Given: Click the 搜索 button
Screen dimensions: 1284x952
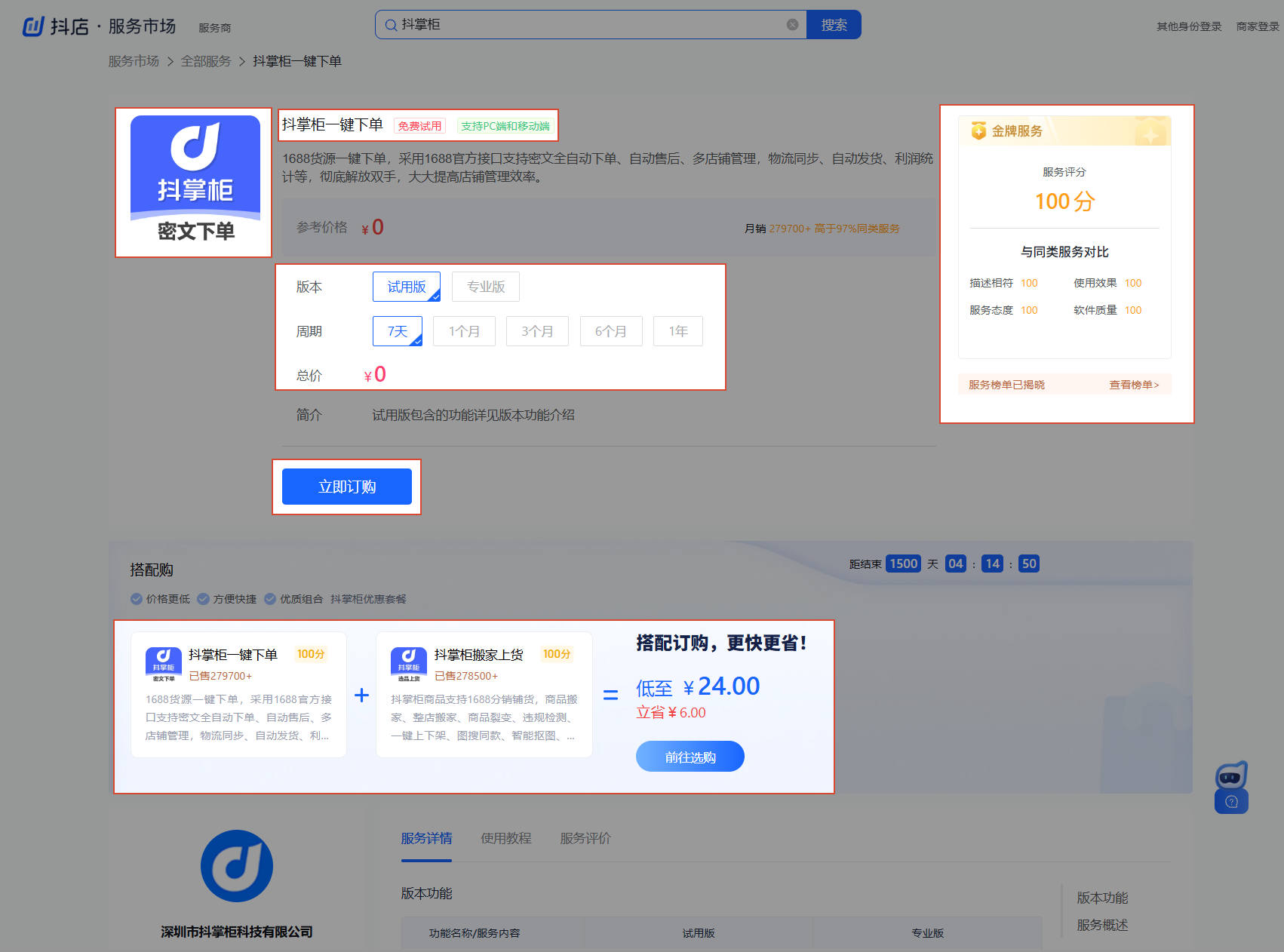Looking at the screenshot, I should coord(834,25).
